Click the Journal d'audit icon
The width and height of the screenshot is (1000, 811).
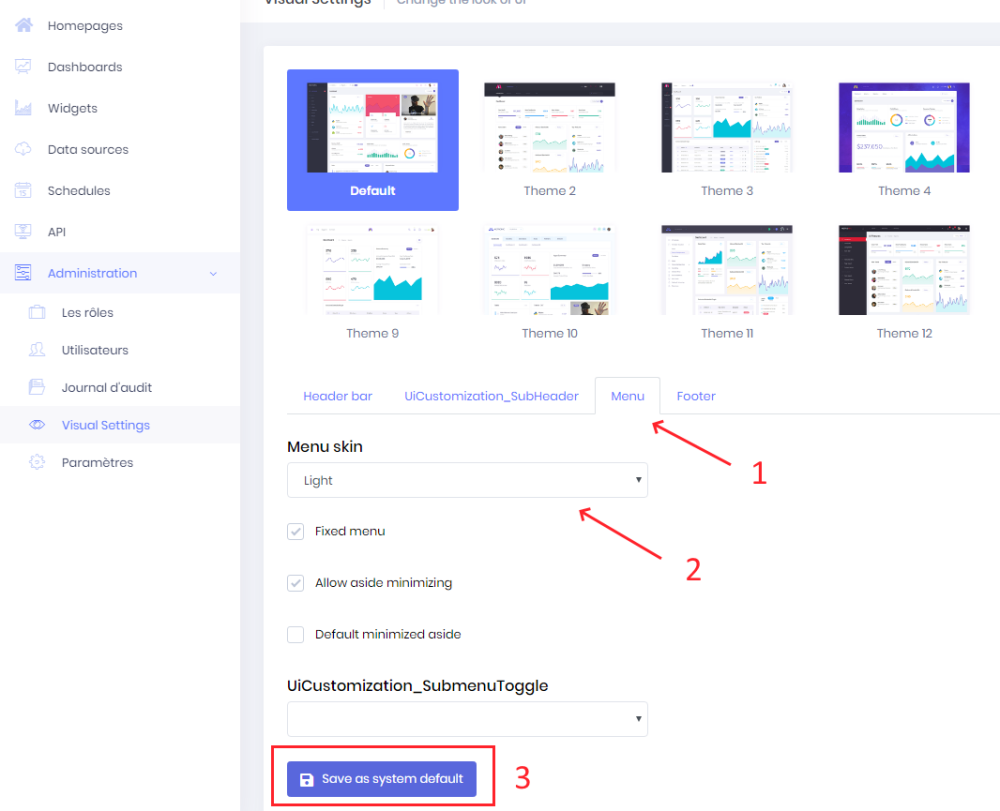37,387
